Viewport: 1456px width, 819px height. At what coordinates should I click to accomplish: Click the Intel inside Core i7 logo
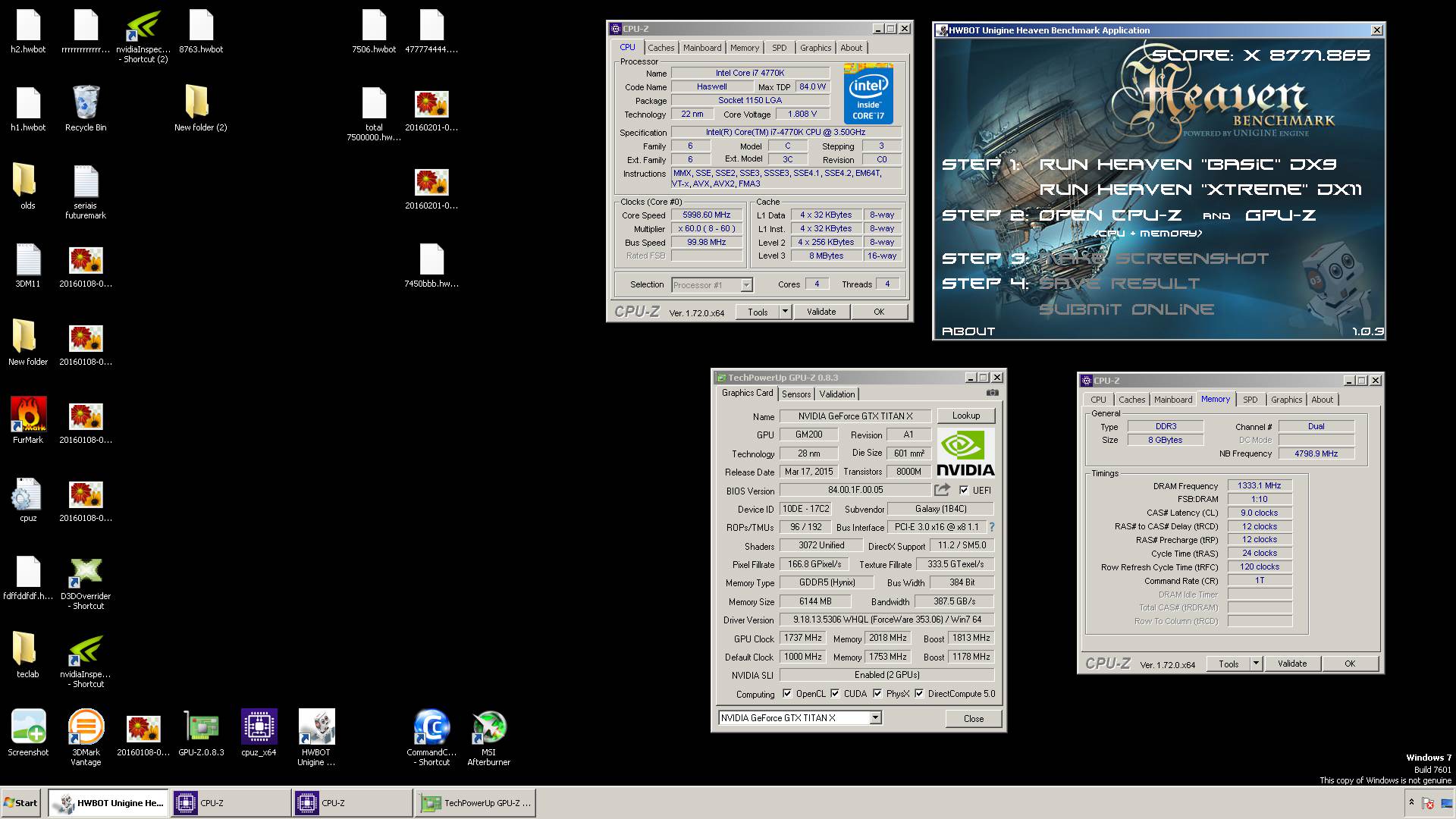[868, 94]
